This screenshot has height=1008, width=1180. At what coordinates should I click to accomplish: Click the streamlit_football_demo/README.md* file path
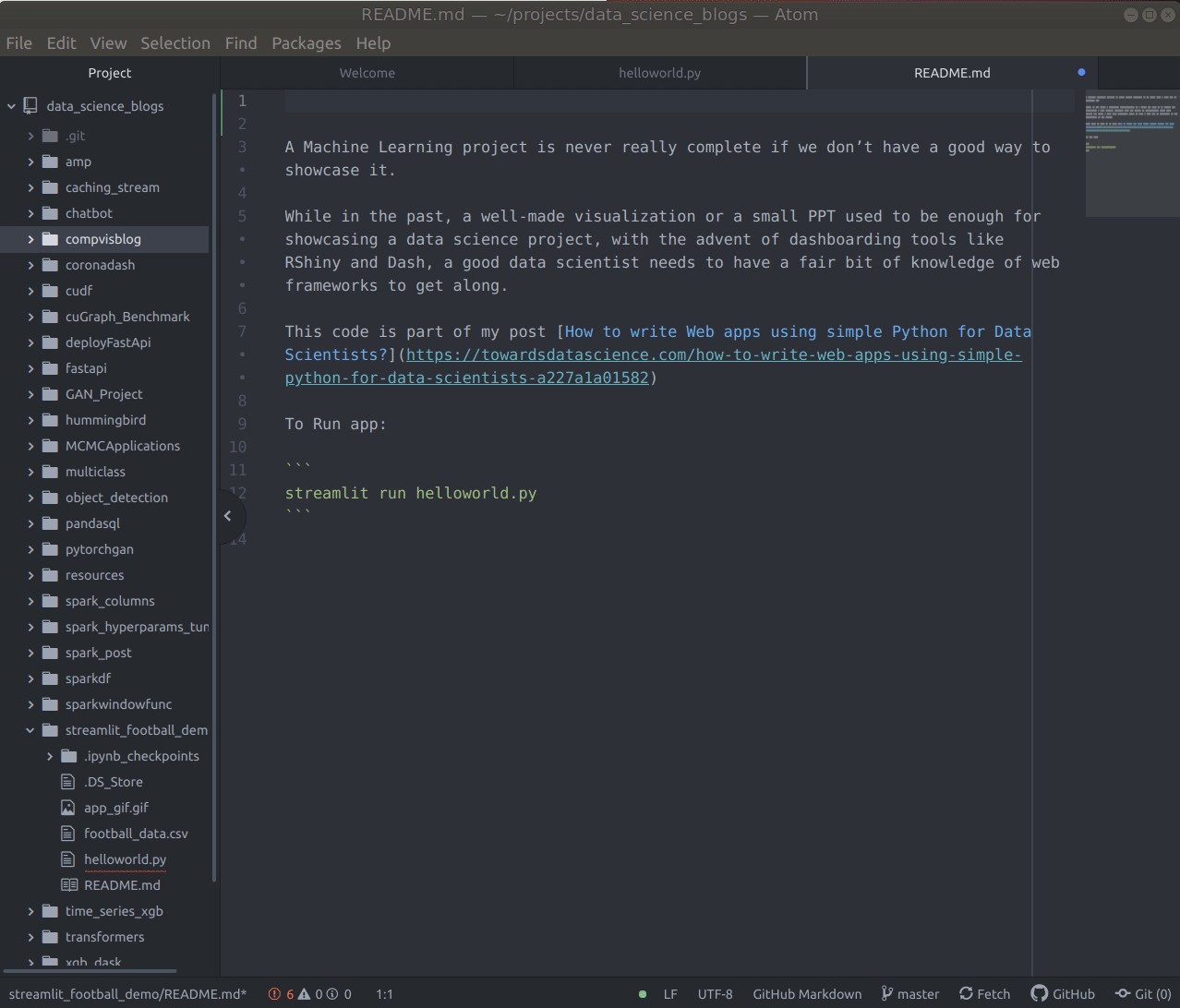(127, 994)
